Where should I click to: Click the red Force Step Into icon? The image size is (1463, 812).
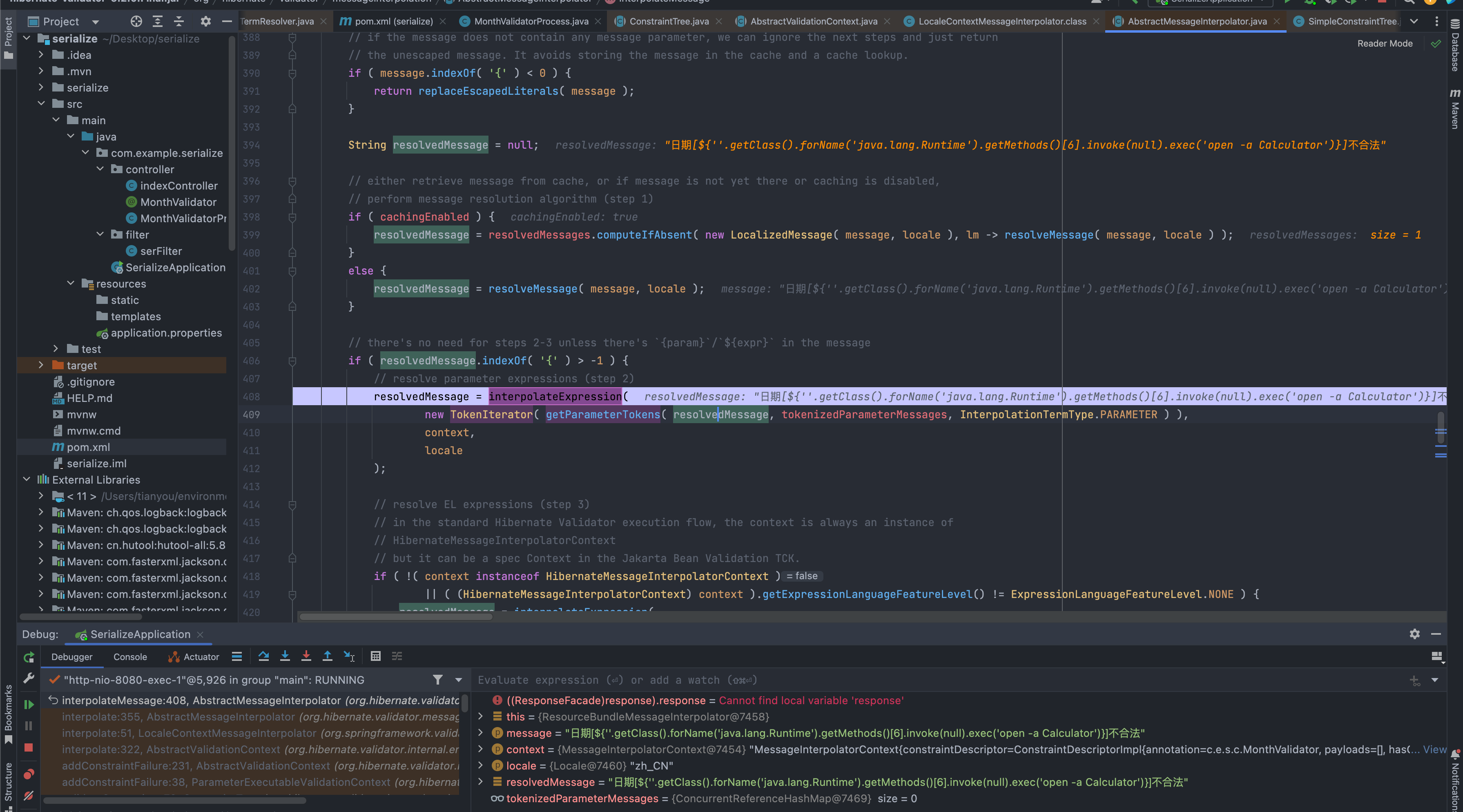[306, 656]
